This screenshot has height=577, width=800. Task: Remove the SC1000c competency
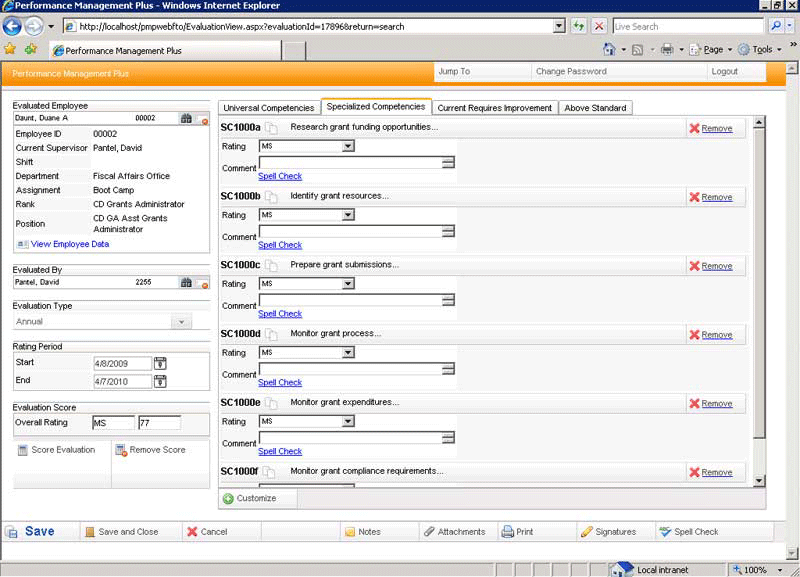(710, 266)
